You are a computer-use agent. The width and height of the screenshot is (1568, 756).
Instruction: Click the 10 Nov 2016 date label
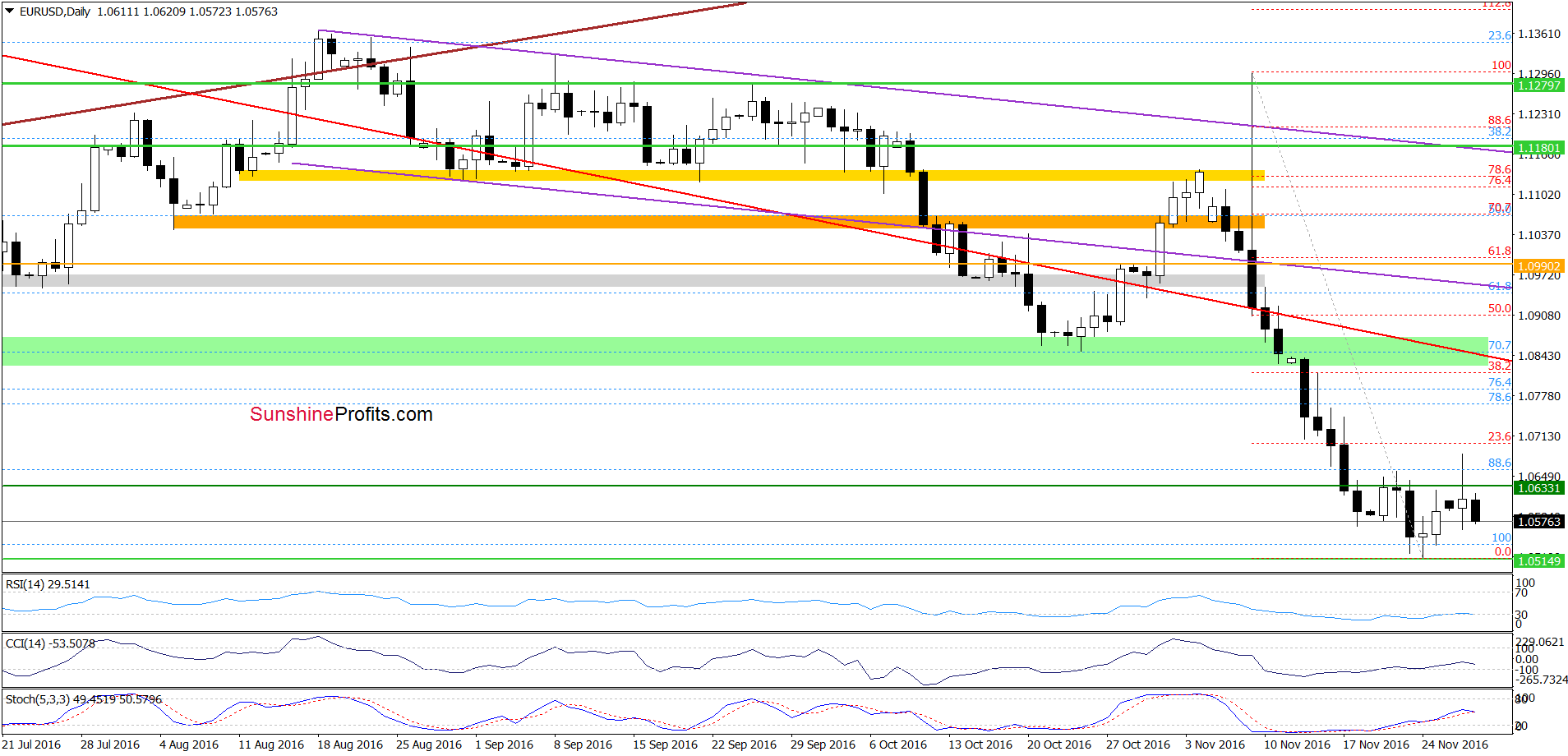(x=1297, y=744)
